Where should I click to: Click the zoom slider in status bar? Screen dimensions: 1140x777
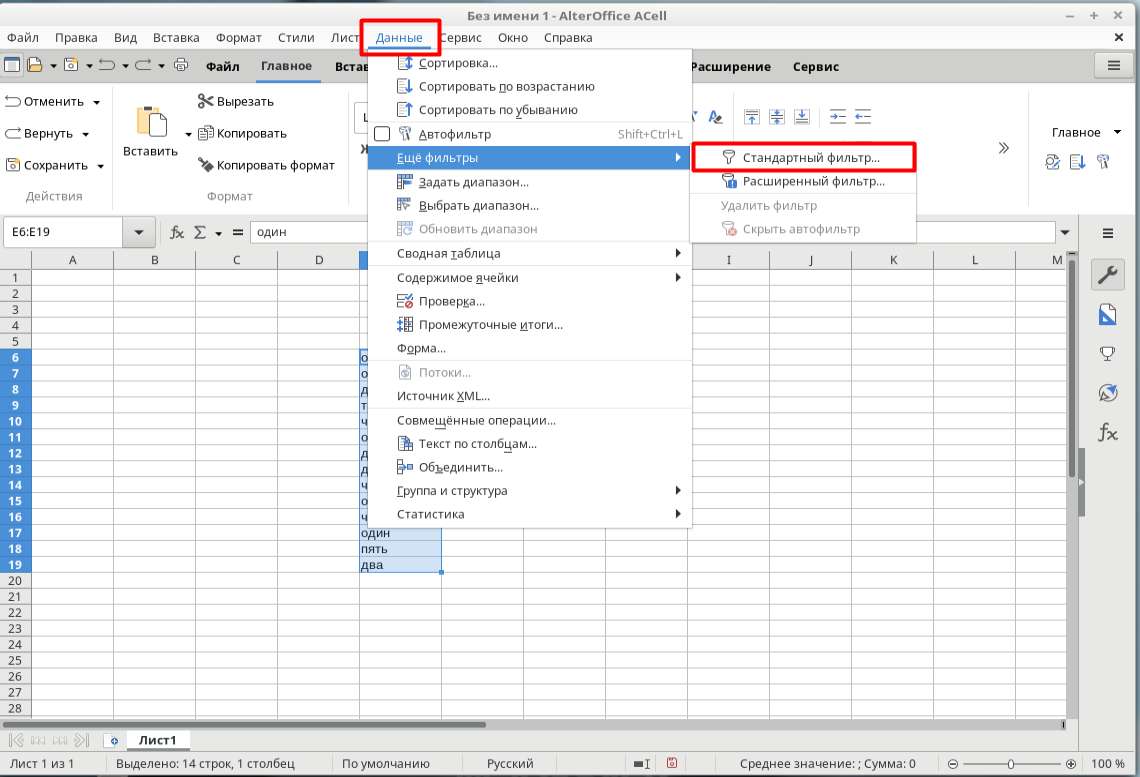[1011, 764]
